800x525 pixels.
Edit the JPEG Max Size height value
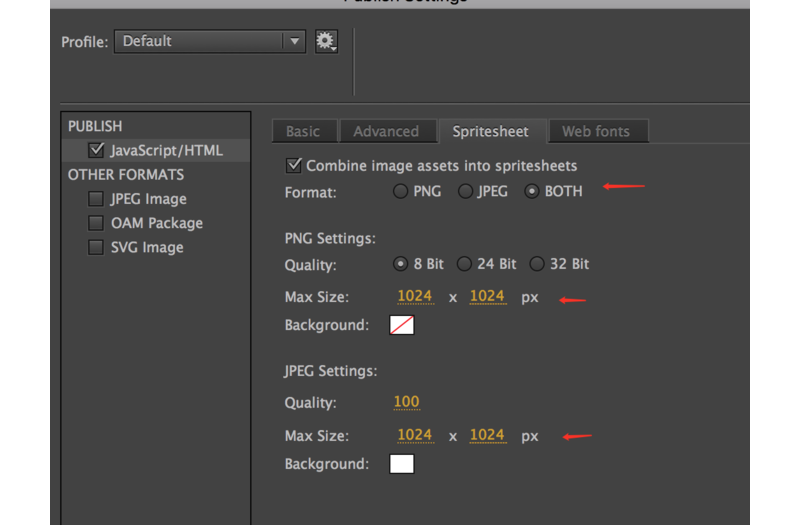coord(488,435)
